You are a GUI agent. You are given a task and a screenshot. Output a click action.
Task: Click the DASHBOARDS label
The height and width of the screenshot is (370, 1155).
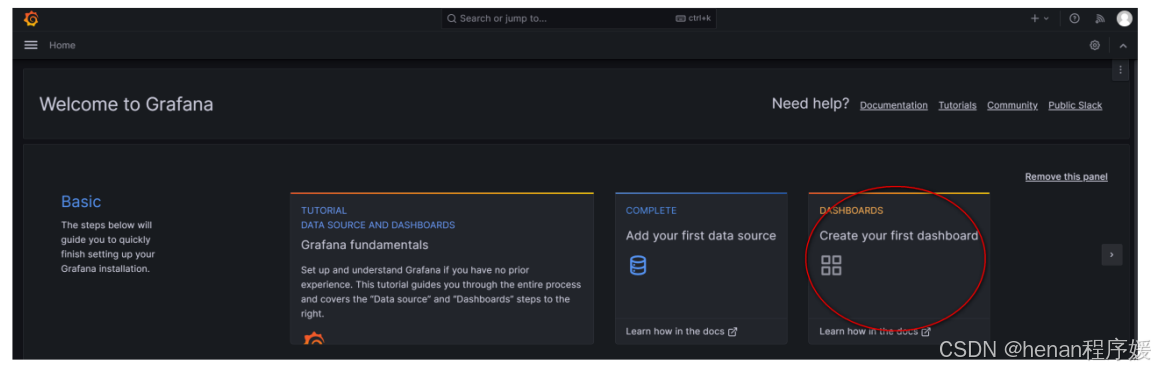(x=851, y=210)
